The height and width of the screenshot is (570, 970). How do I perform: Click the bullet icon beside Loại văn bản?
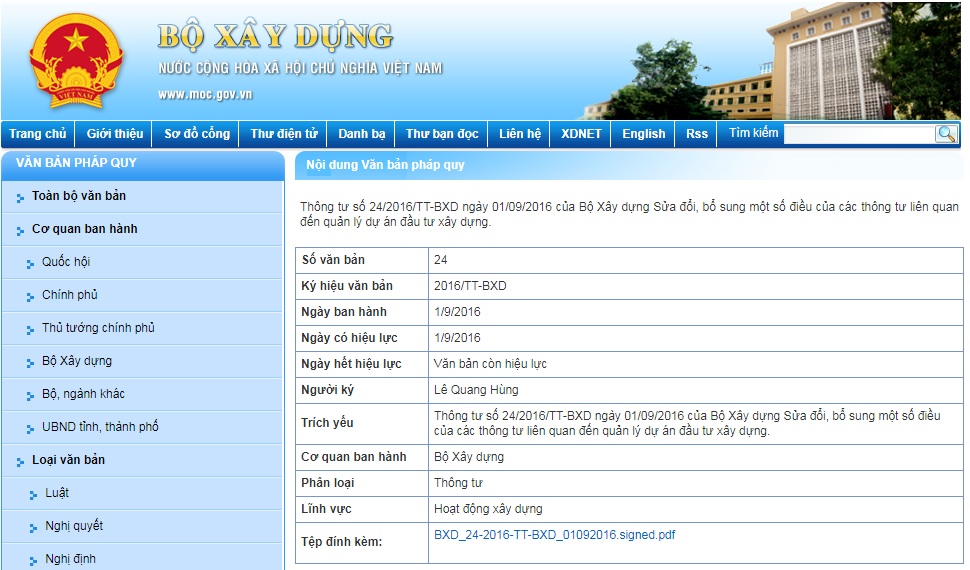20,461
